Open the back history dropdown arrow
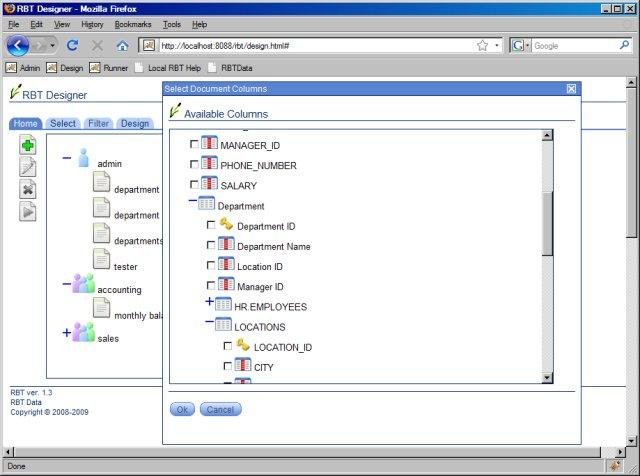Viewport: 640px width, 476px height. point(52,45)
